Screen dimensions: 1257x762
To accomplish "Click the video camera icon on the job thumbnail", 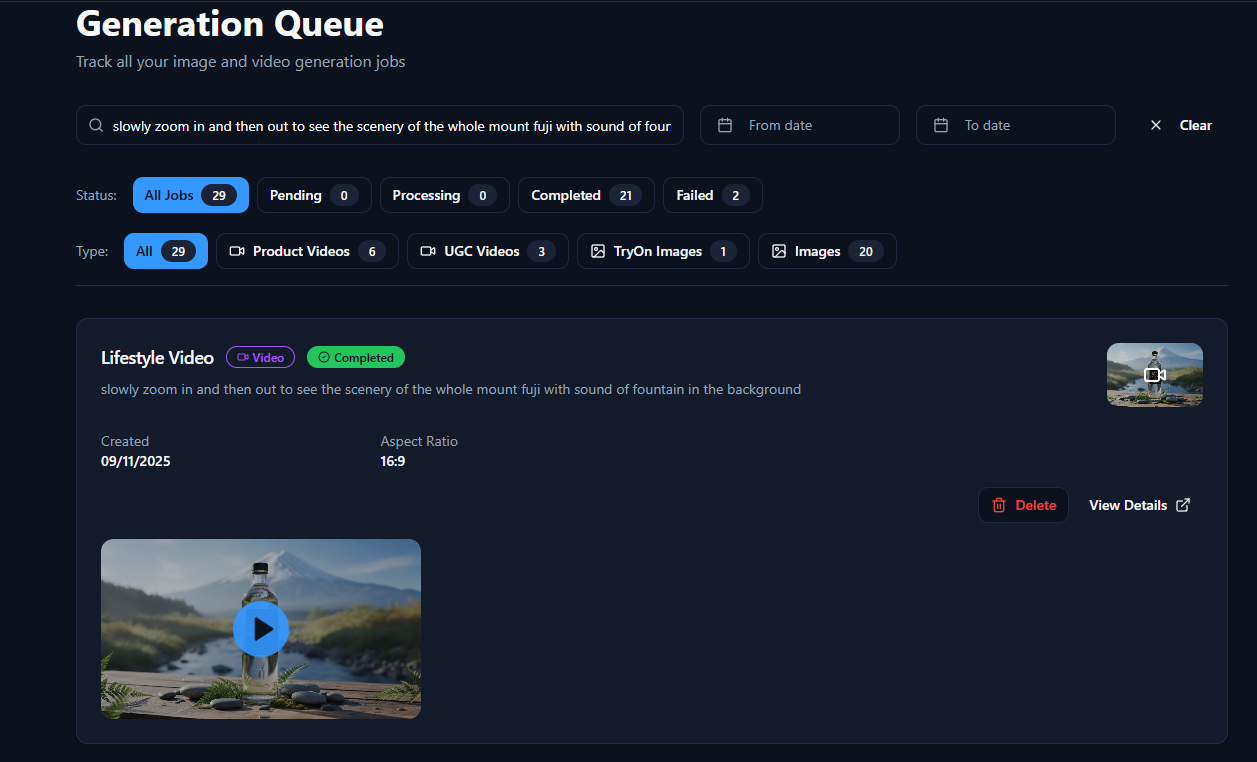I will pyautogui.click(x=1155, y=374).
